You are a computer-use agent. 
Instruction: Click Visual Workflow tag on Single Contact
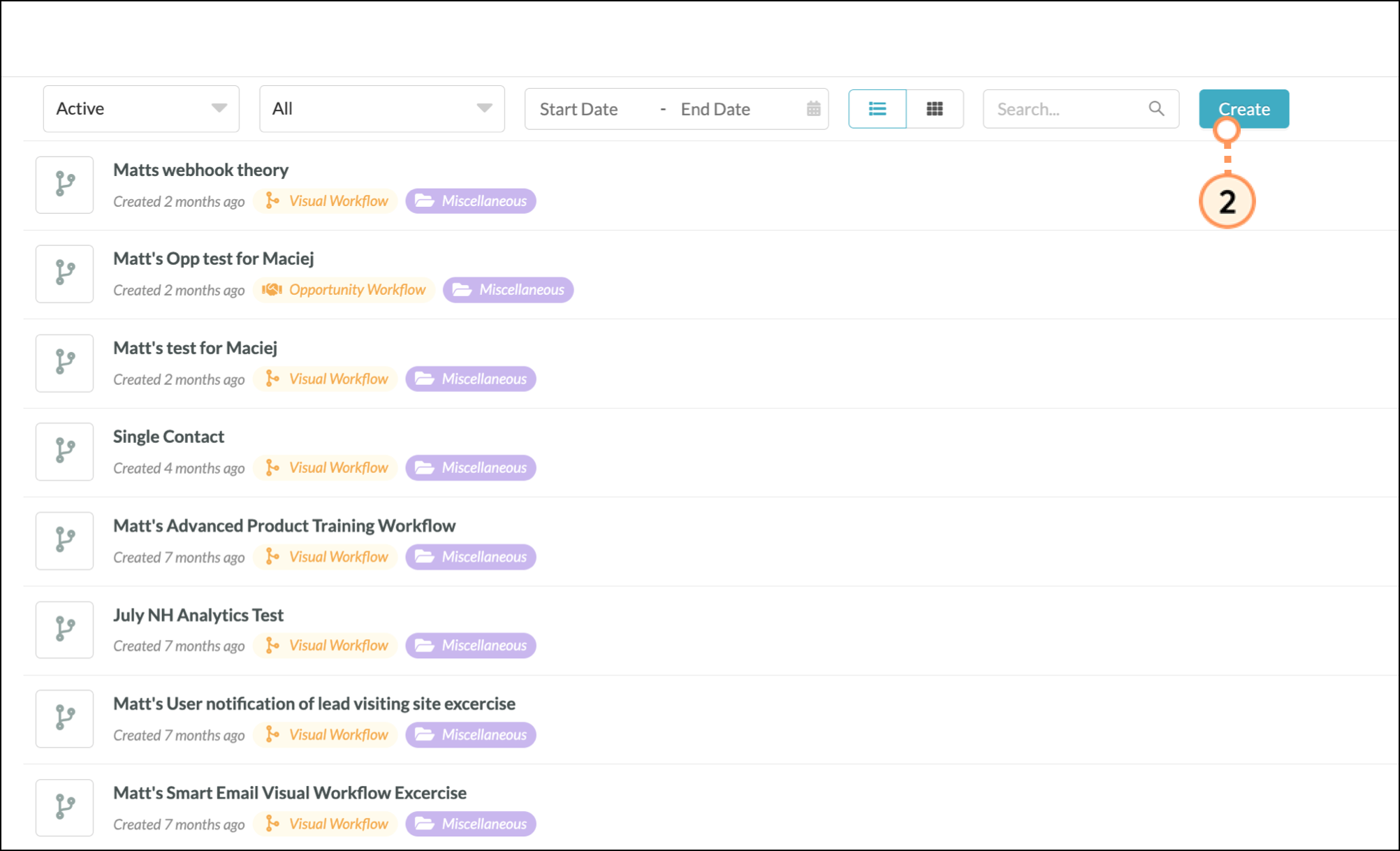click(x=326, y=467)
